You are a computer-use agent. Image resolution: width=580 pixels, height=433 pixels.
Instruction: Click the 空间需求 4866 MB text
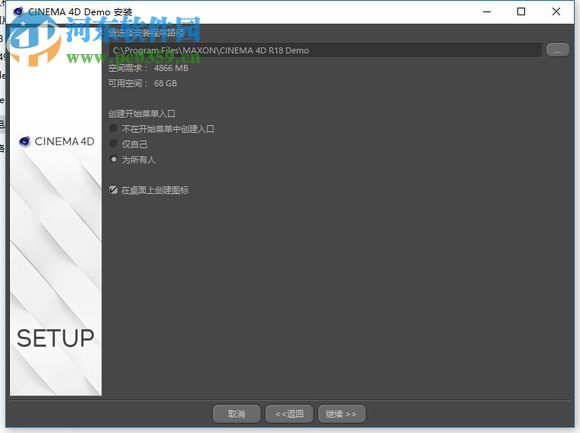tap(148, 68)
